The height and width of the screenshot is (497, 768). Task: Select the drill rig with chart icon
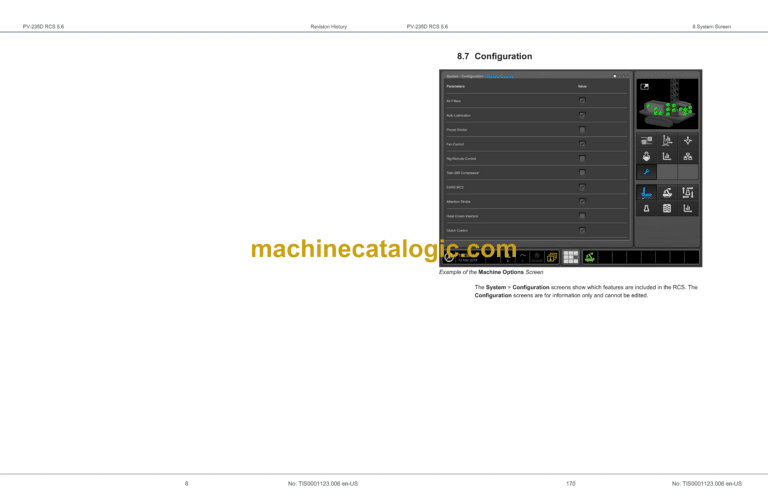667,141
